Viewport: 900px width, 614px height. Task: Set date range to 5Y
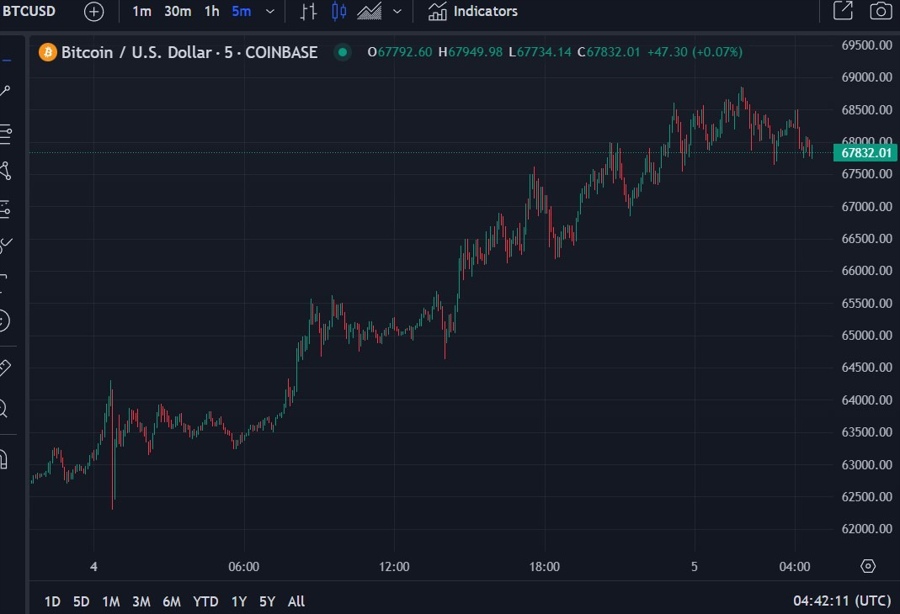point(267,601)
